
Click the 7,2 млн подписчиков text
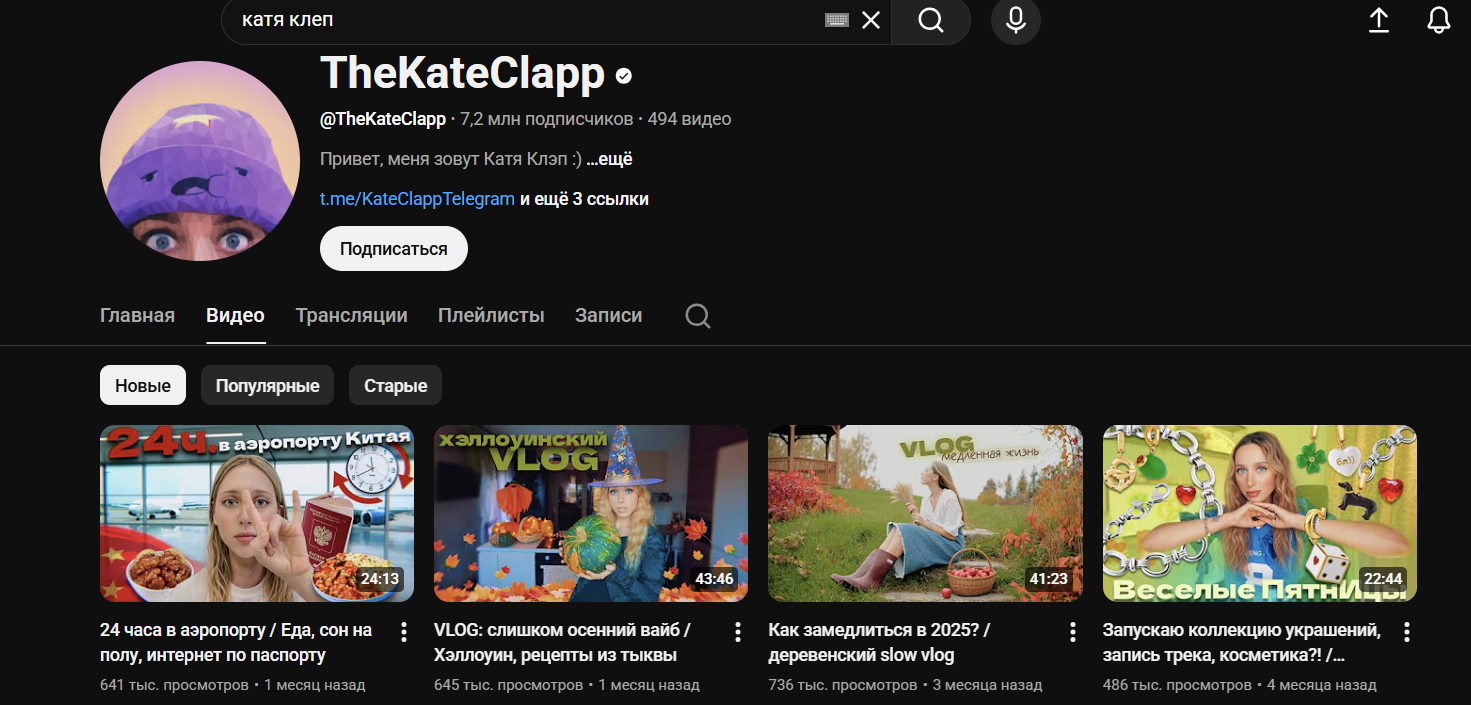[547, 119]
